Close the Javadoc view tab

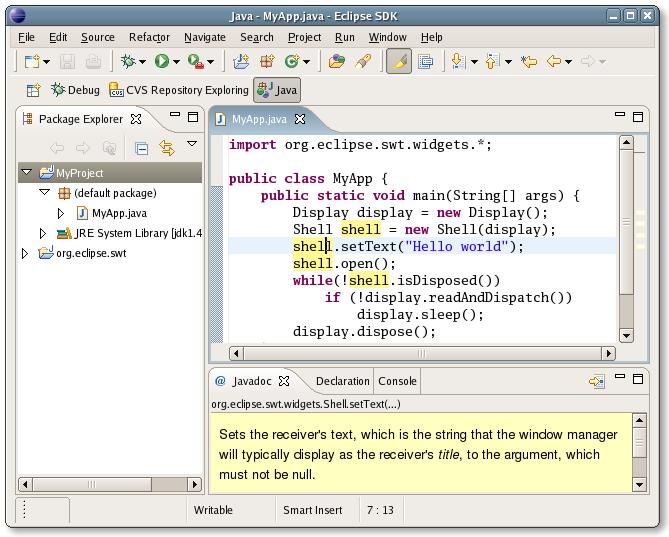point(284,381)
